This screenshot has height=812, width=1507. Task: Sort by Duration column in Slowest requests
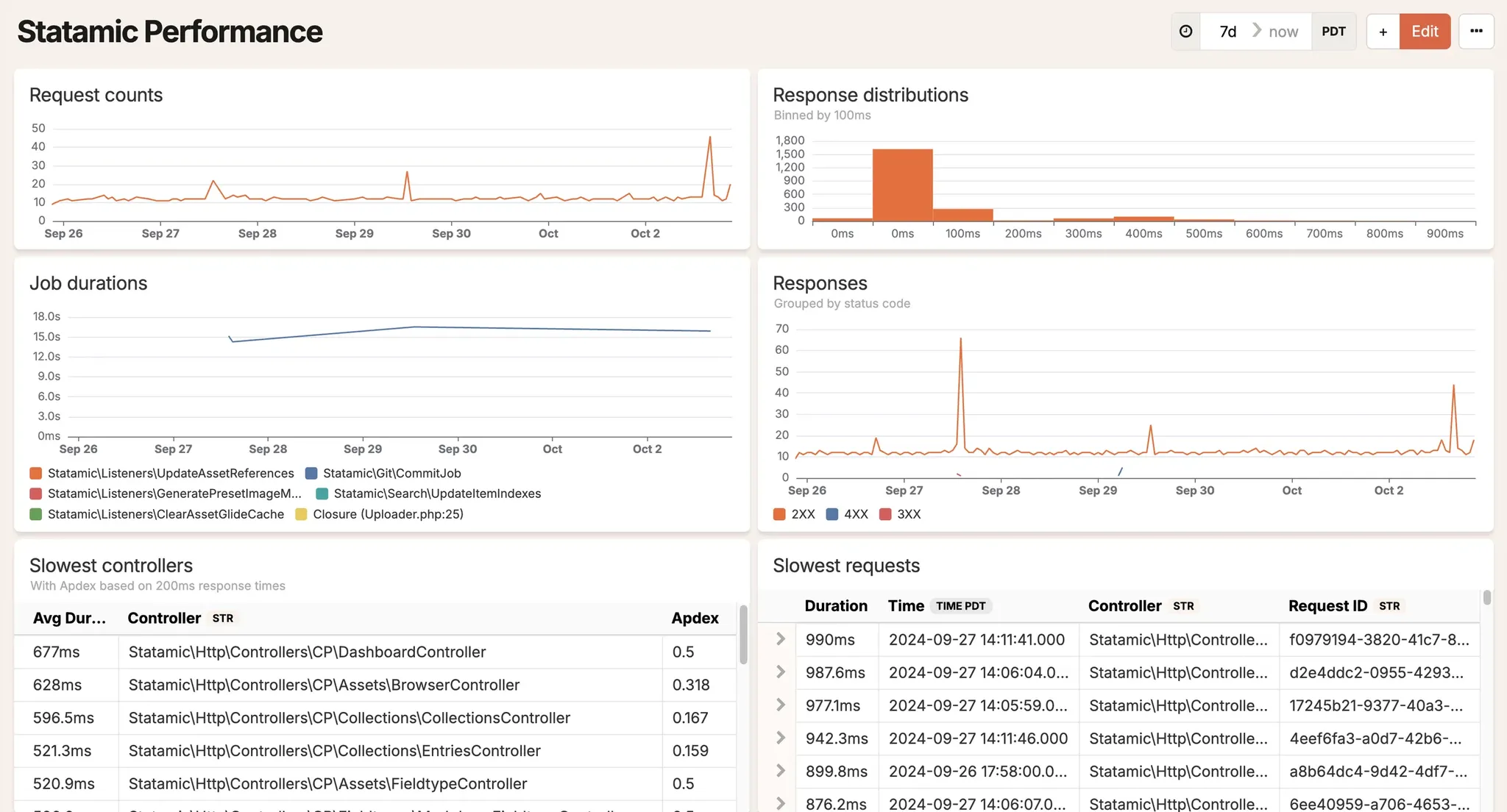tap(836, 606)
